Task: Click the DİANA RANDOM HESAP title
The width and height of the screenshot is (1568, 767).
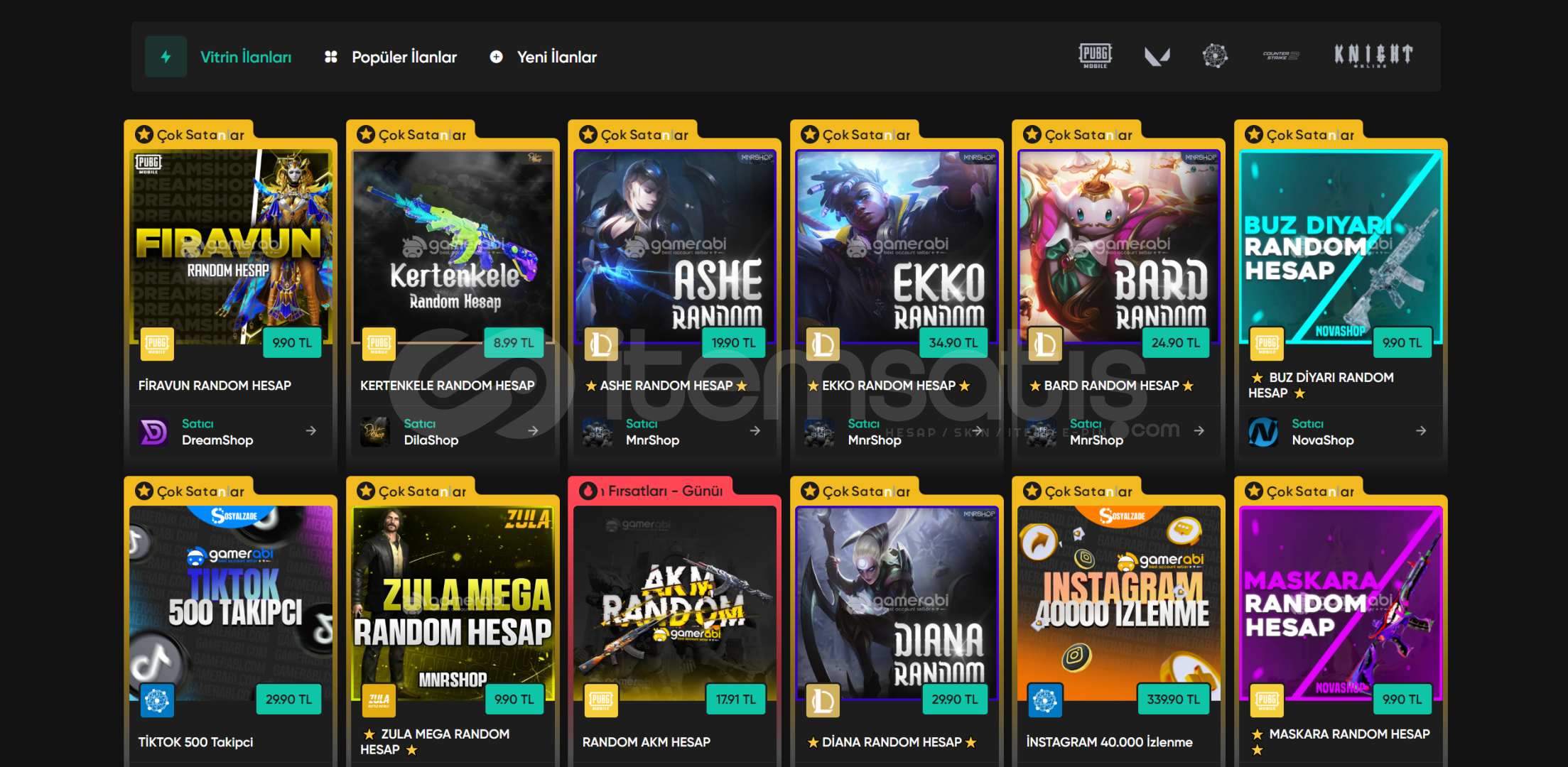Action: point(892,742)
